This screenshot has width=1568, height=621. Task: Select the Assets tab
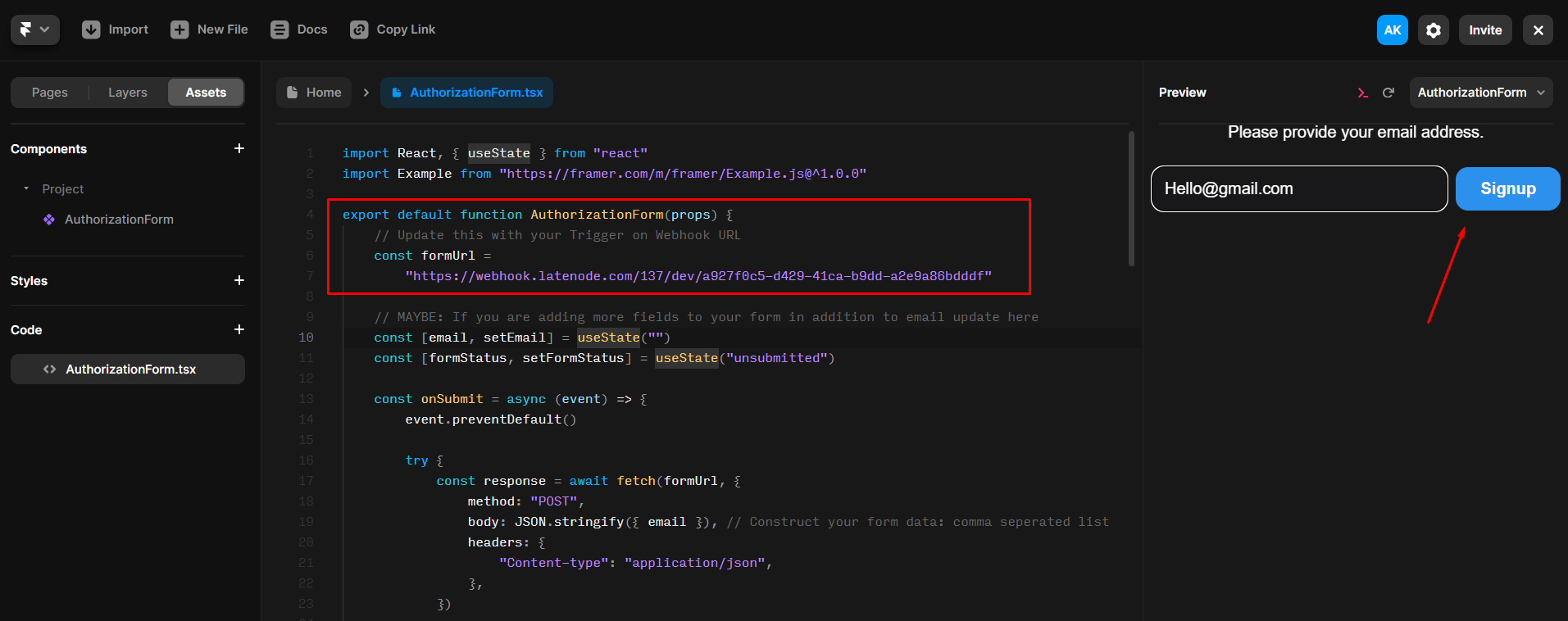206,93
